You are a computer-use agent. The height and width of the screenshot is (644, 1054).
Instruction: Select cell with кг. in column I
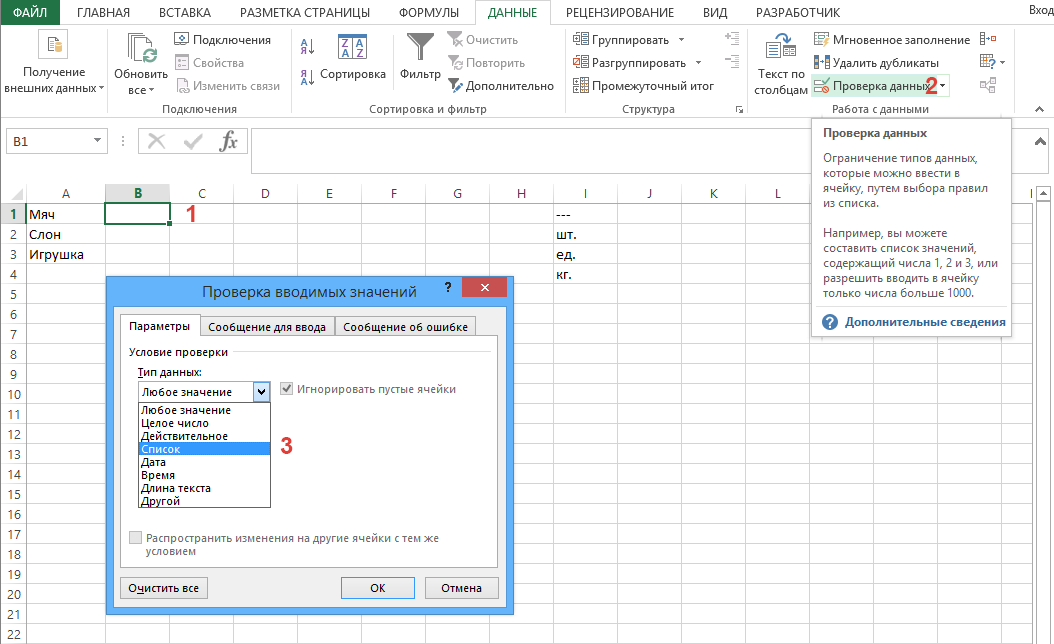point(585,274)
